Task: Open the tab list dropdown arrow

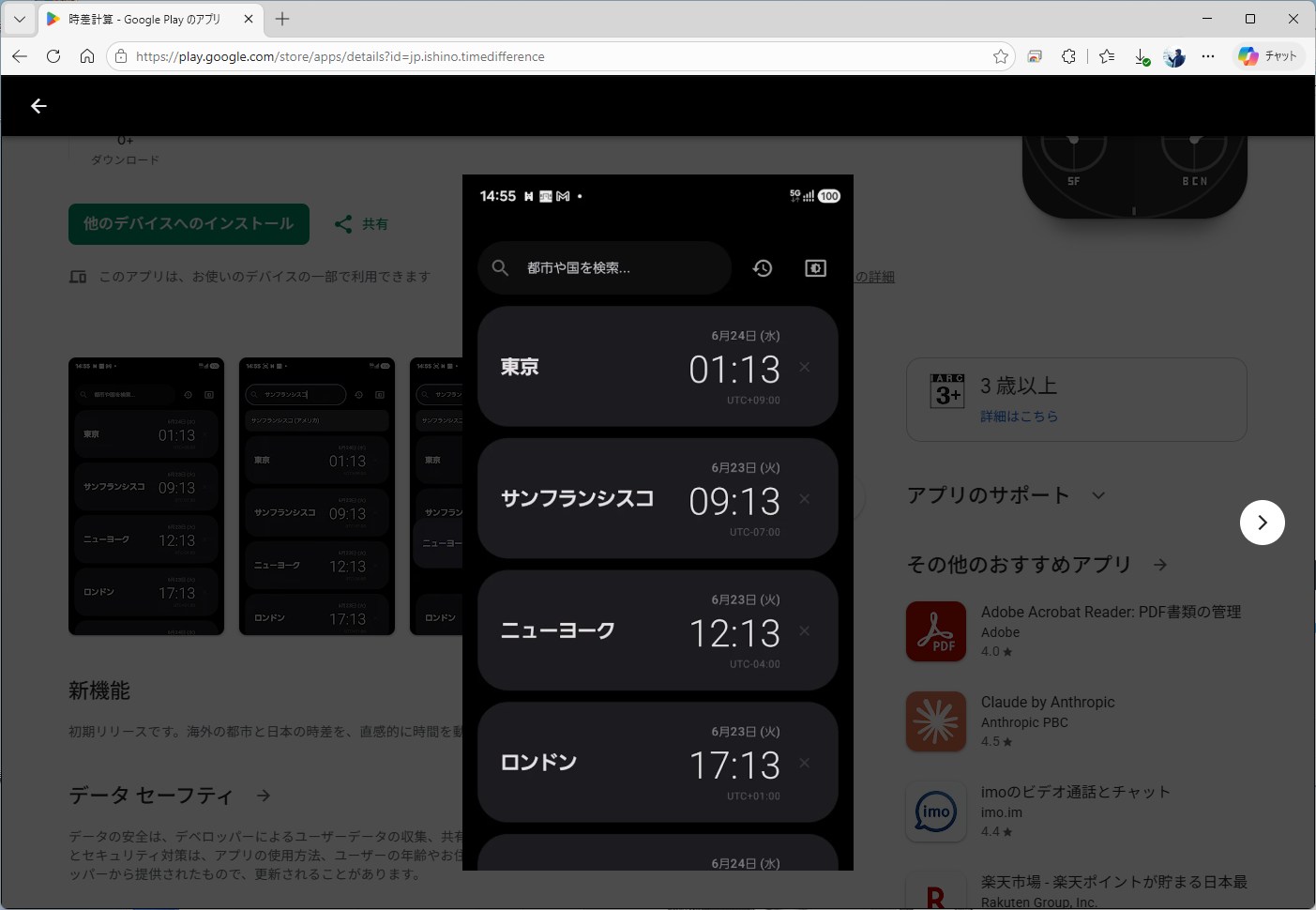Action: pos(19,19)
